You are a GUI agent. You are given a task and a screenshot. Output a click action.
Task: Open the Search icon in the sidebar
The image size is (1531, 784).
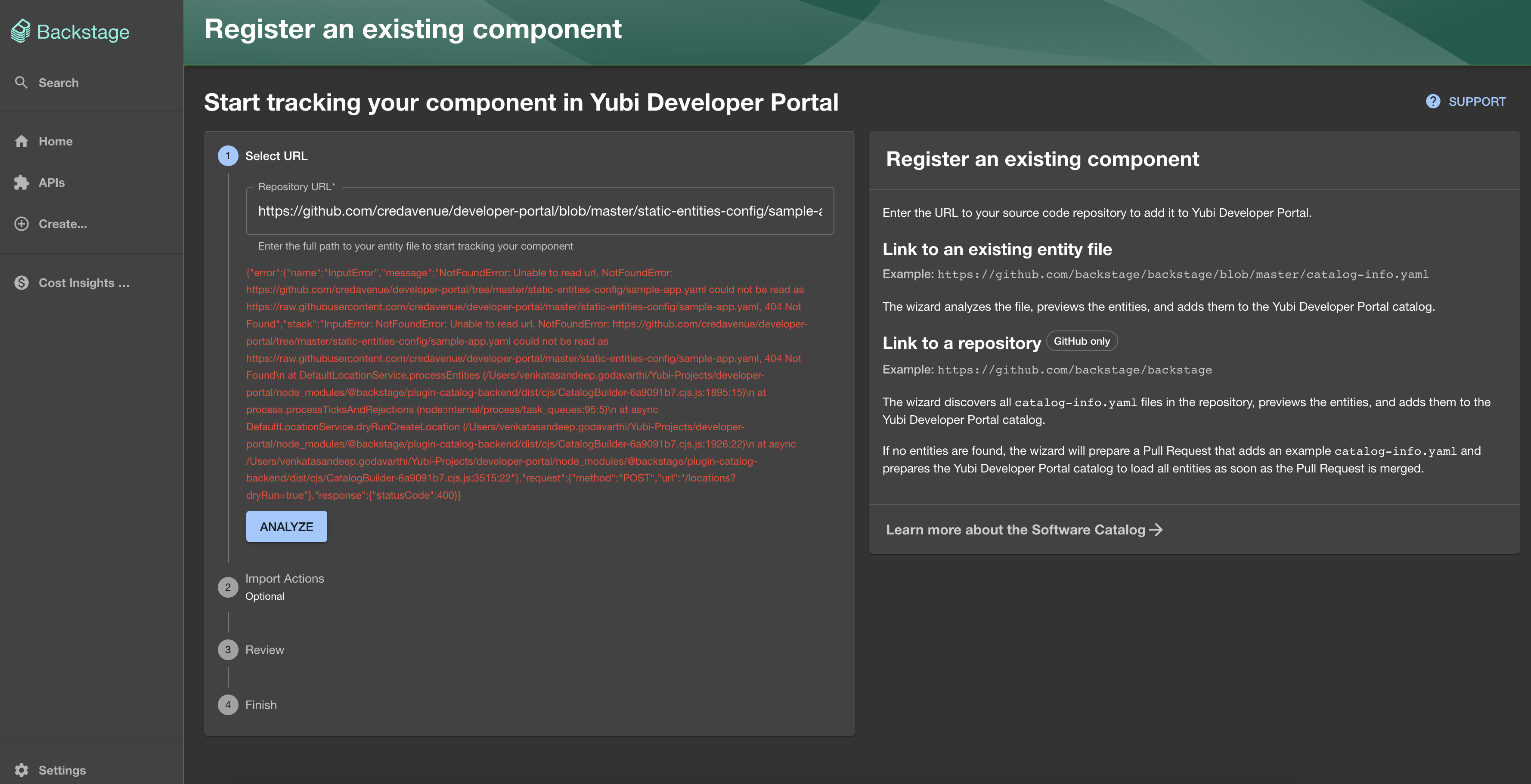(x=22, y=83)
